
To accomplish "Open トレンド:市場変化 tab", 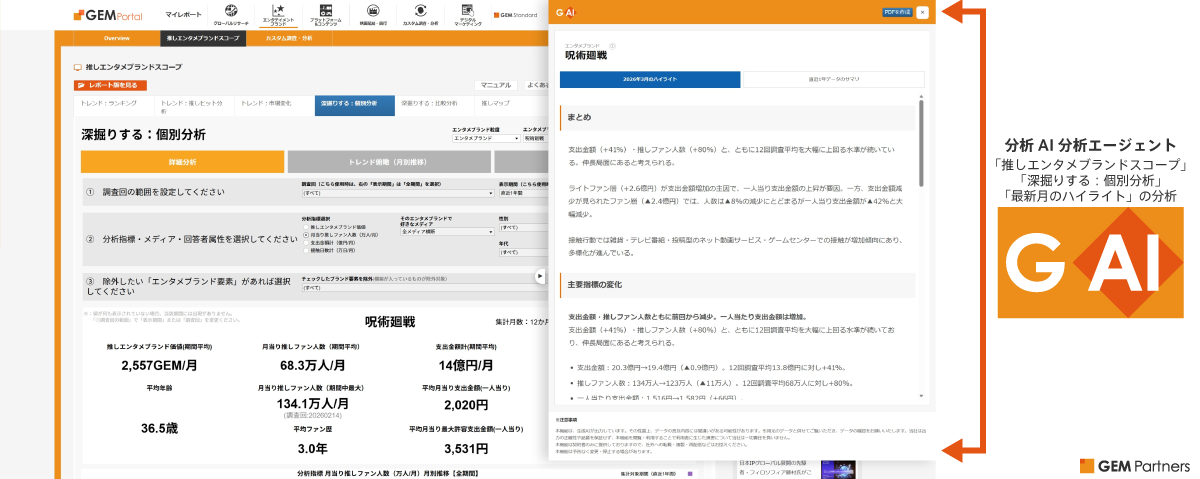I will [273, 106].
